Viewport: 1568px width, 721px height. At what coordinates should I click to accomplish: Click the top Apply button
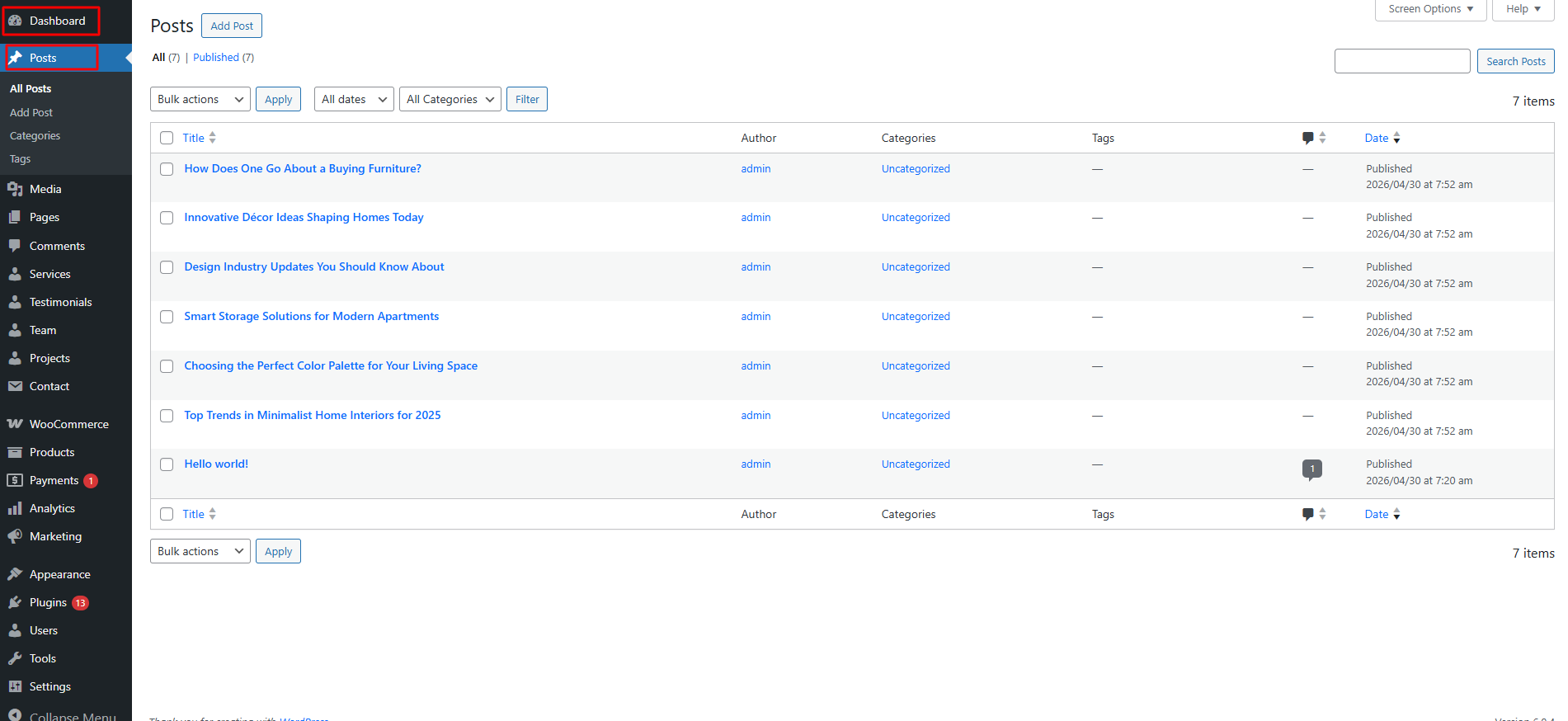pyautogui.click(x=278, y=99)
